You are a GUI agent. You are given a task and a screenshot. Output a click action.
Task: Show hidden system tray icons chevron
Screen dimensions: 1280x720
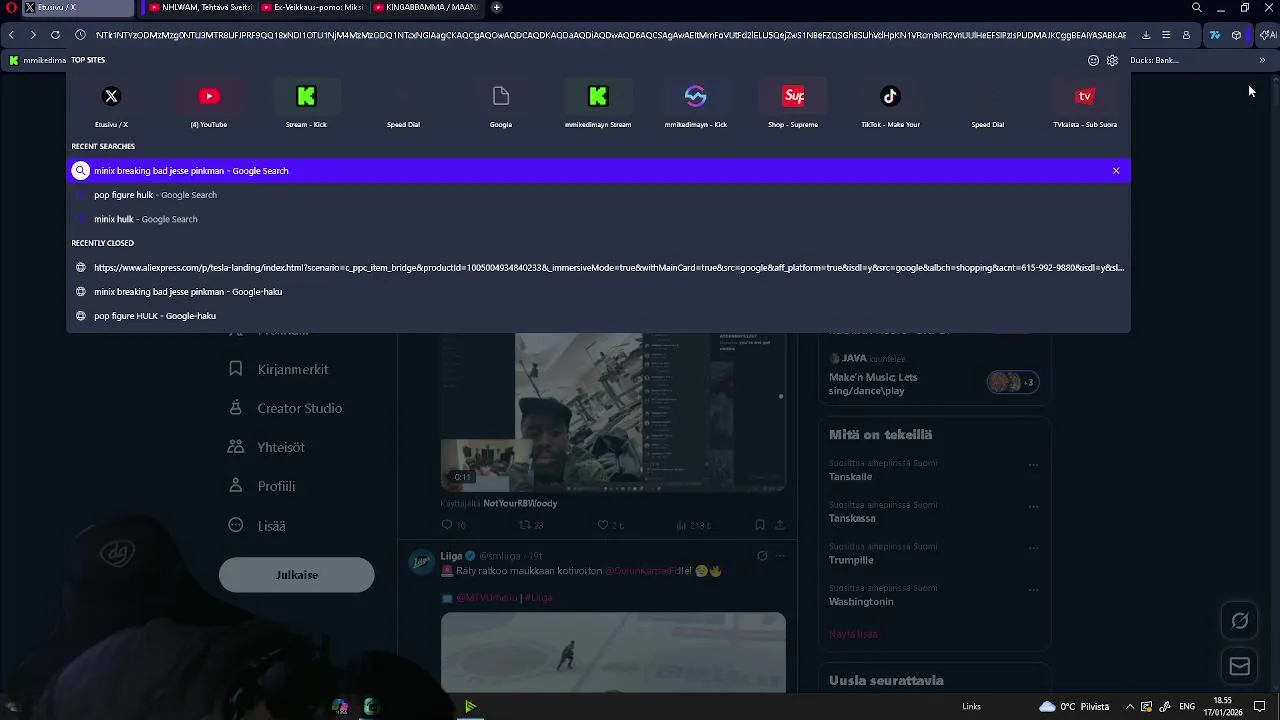[1129, 707]
